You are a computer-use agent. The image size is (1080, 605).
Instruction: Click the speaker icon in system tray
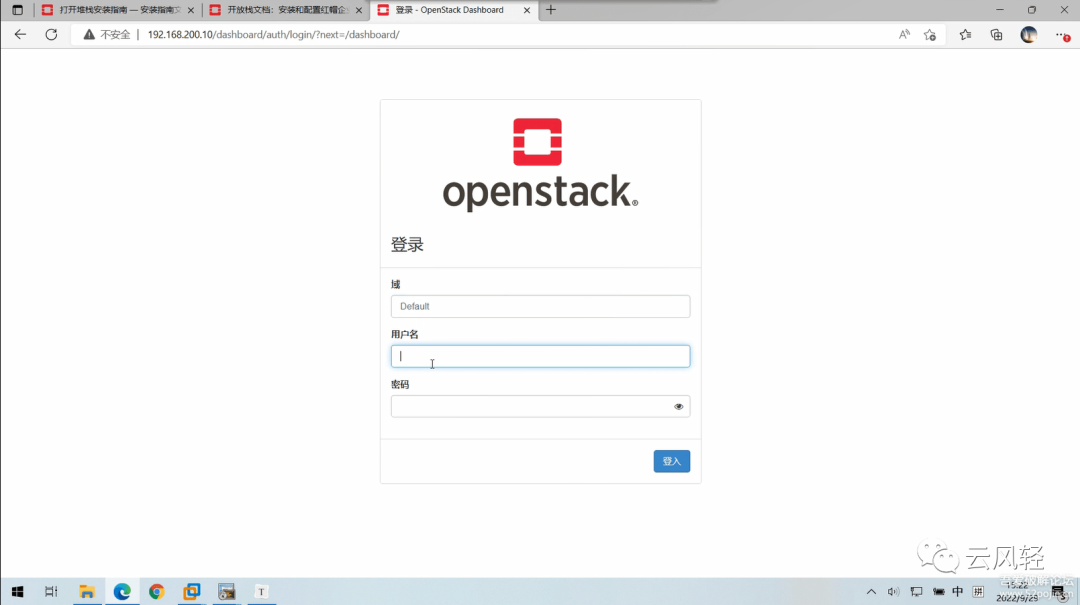(893, 592)
